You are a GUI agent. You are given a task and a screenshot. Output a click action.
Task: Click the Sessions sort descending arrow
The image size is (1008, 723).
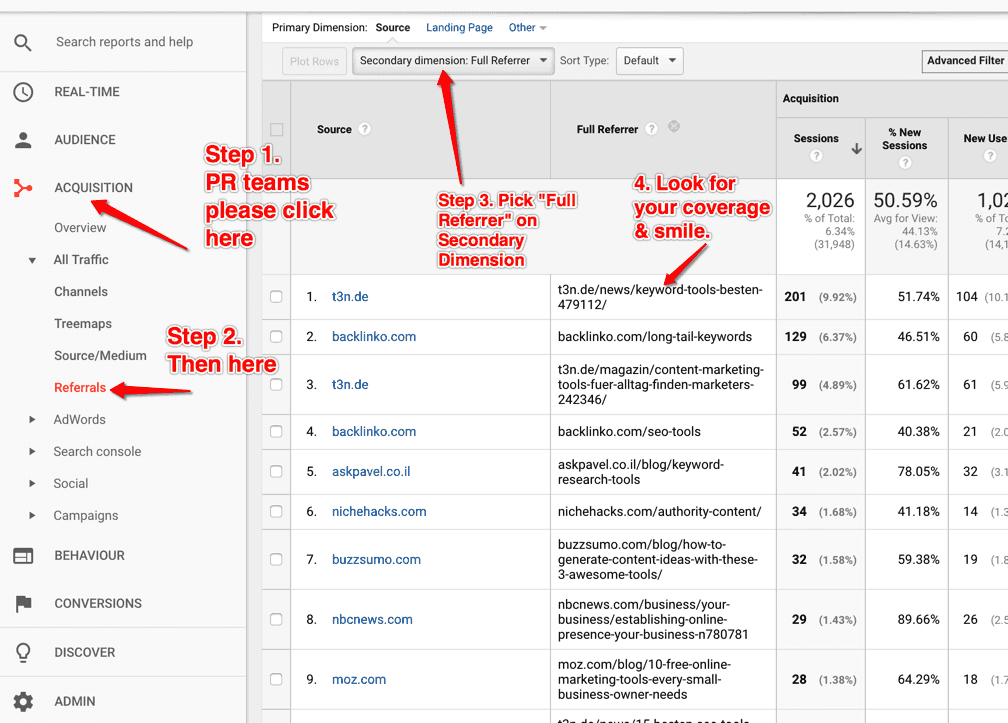tap(856, 148)
